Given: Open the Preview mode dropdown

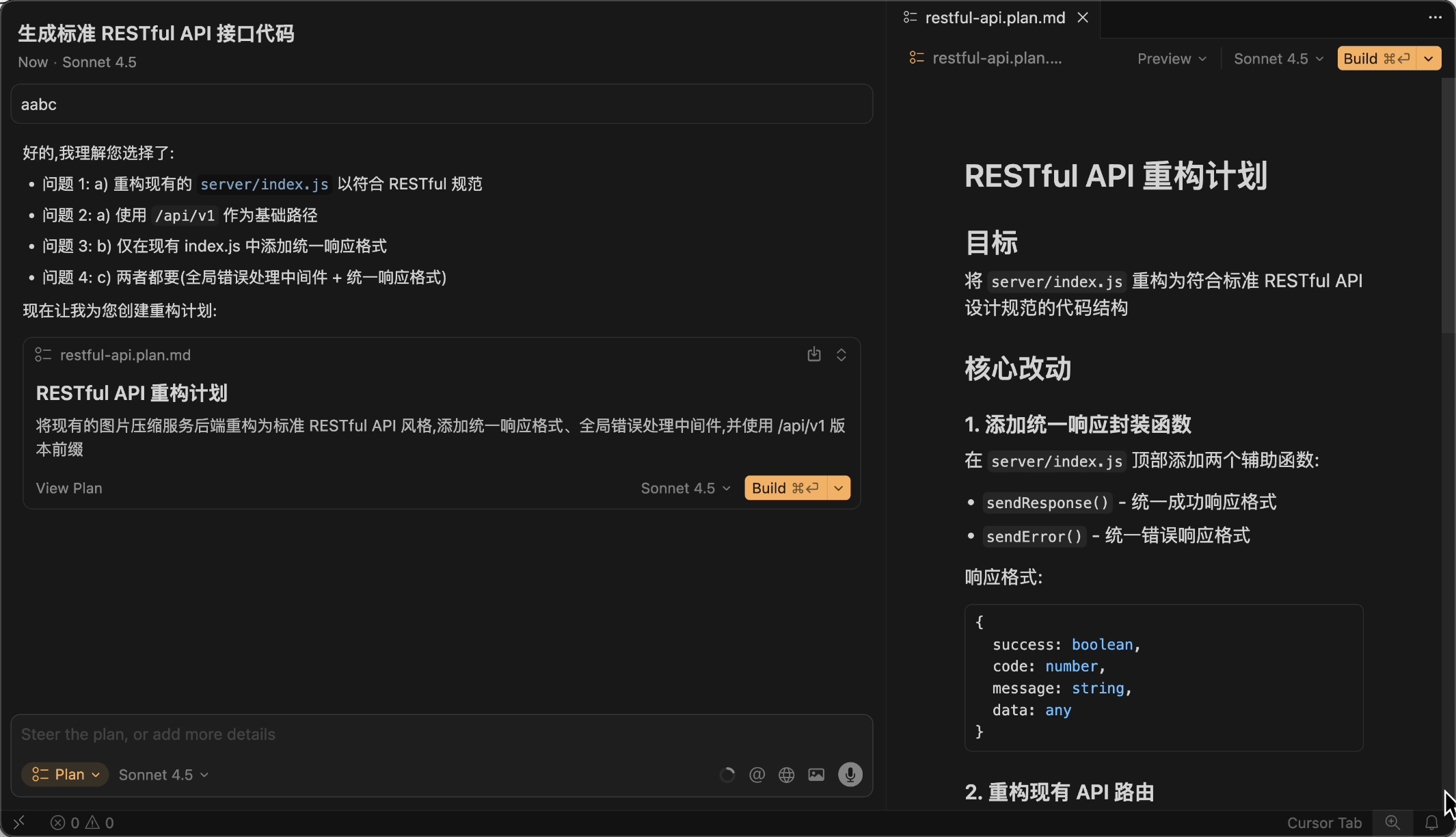Looking at the screenshot, I should [x=1170, y=58].
